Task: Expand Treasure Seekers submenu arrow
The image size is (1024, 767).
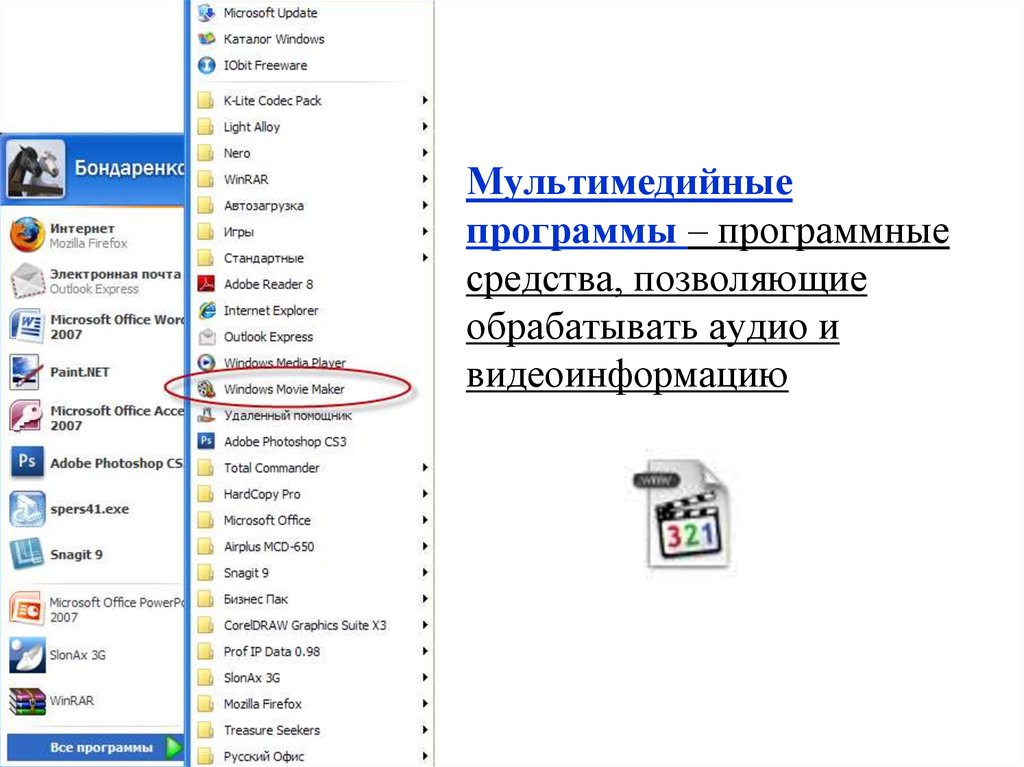Action: click(x=424, y=730)
